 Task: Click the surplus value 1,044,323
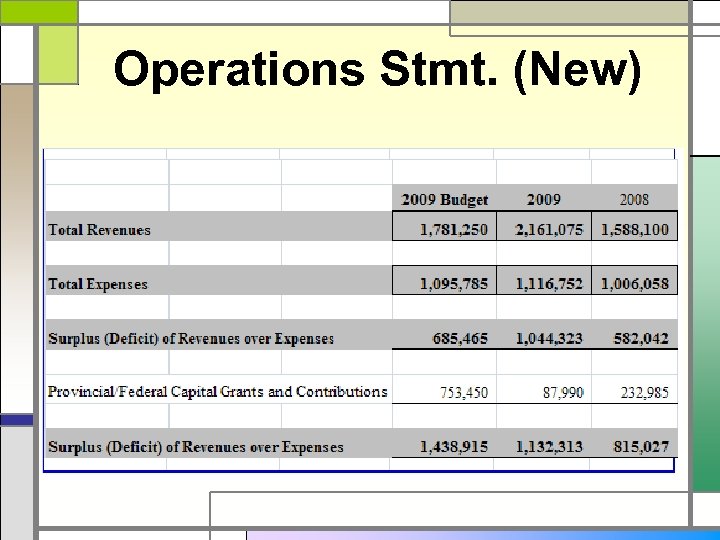[x=549, y=338]
